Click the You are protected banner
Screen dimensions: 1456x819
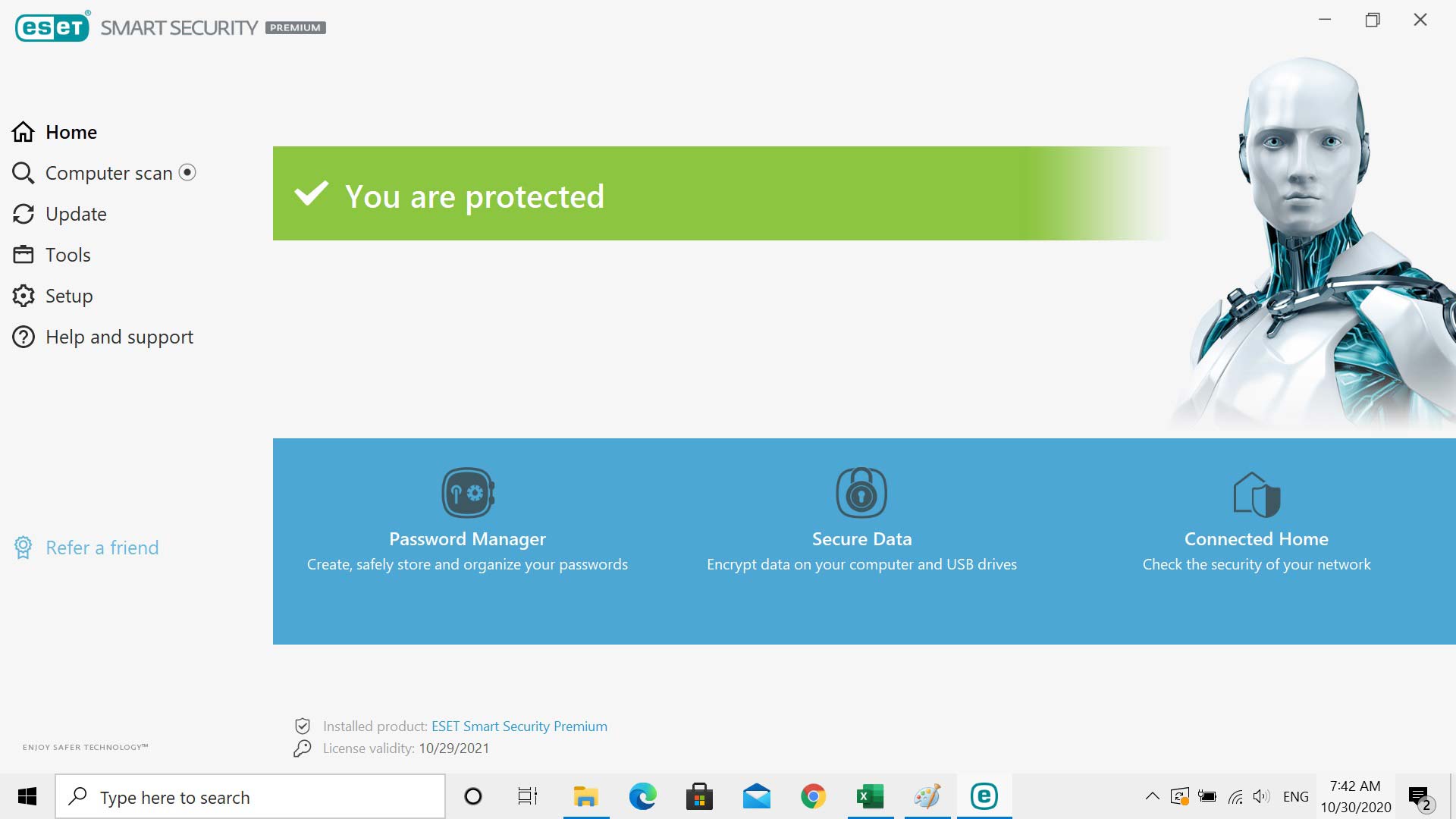coord(720,193)
